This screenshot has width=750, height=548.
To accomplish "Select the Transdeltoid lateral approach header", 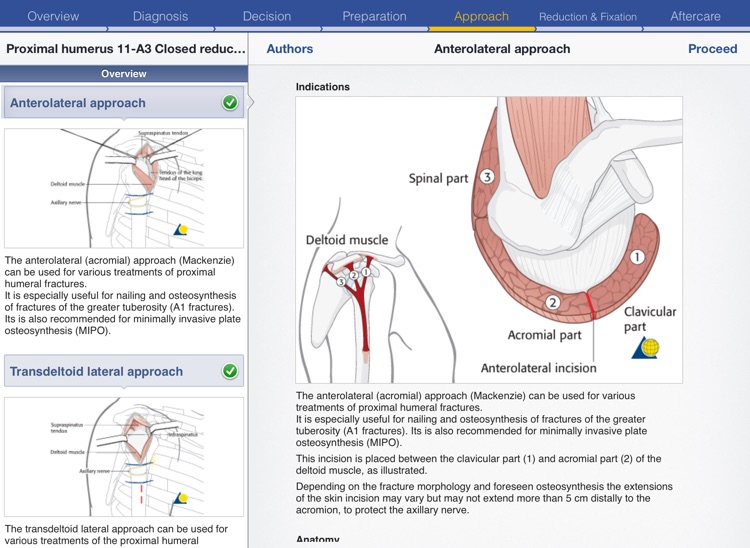I will coord(123,371).
